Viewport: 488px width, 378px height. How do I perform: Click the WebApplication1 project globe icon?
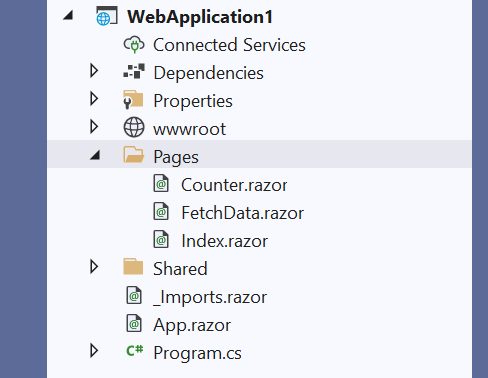107,16
